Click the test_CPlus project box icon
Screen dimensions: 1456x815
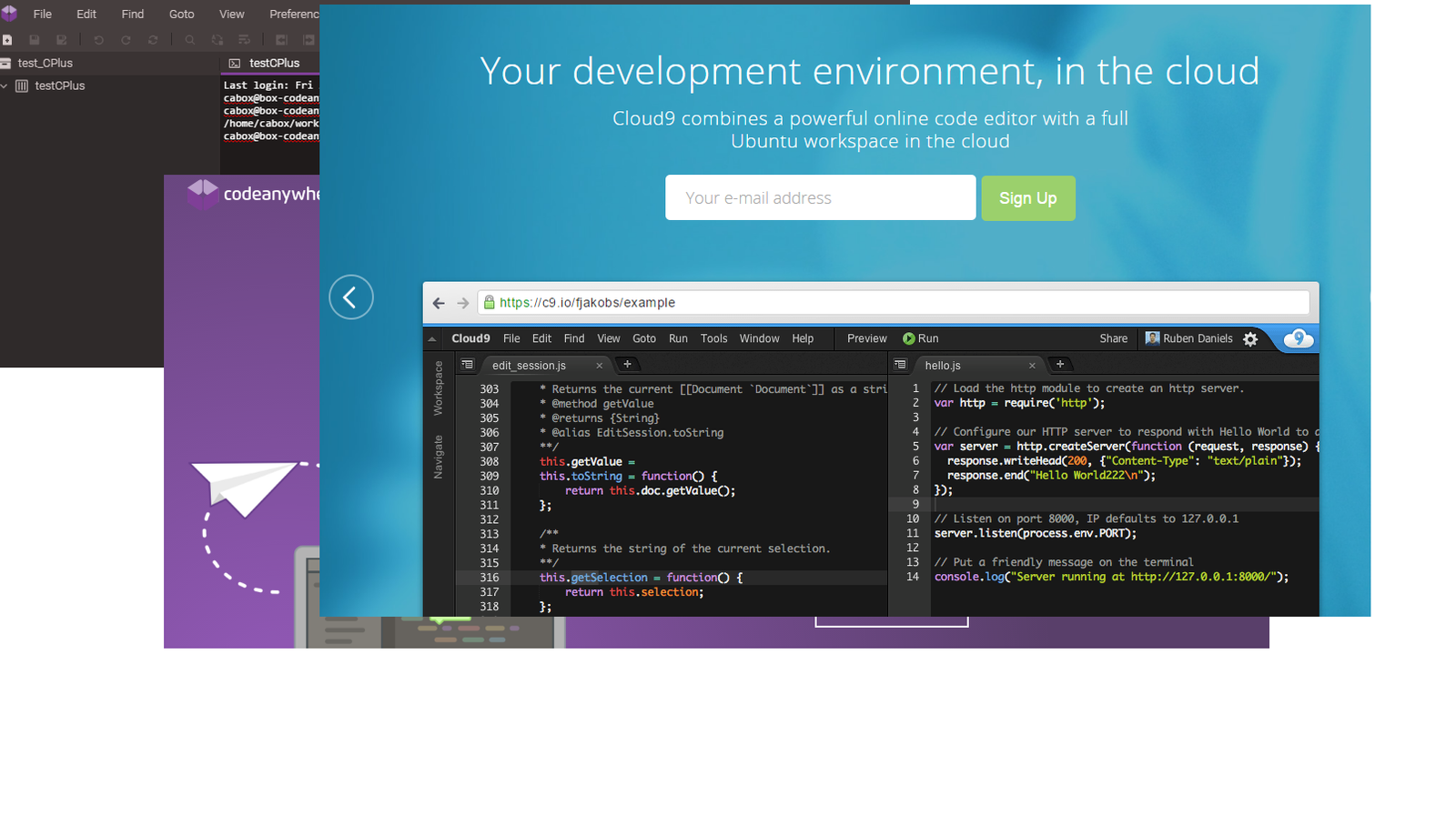[5, 64]
